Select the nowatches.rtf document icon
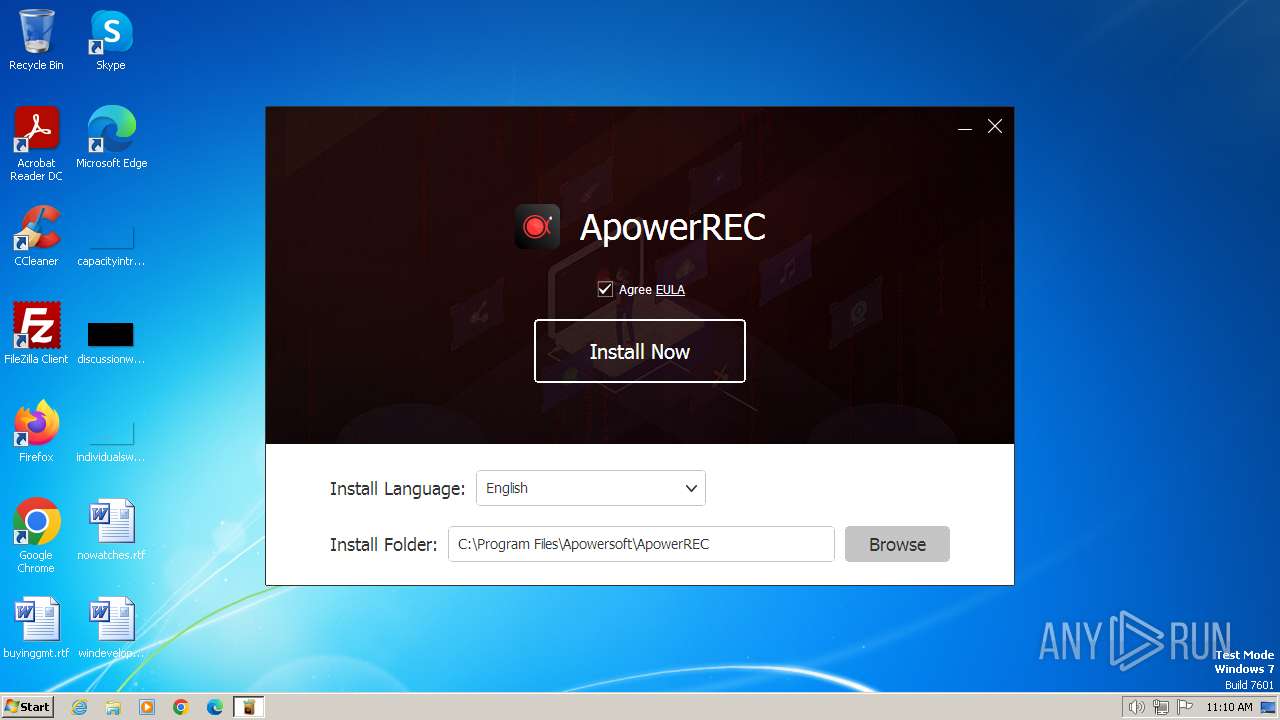Viewport: 1280px width, 720px height. coord(111,529)
